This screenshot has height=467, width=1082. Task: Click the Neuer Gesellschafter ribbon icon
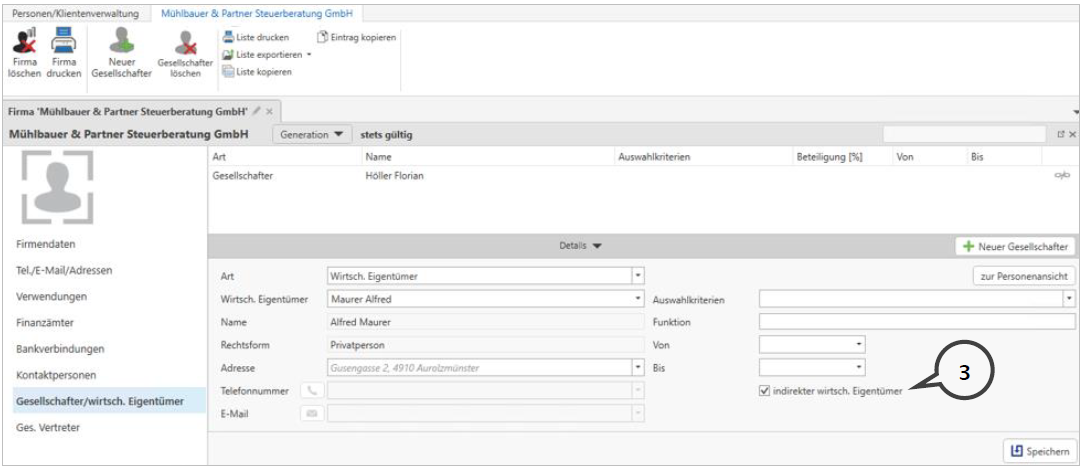pos(121,42)
